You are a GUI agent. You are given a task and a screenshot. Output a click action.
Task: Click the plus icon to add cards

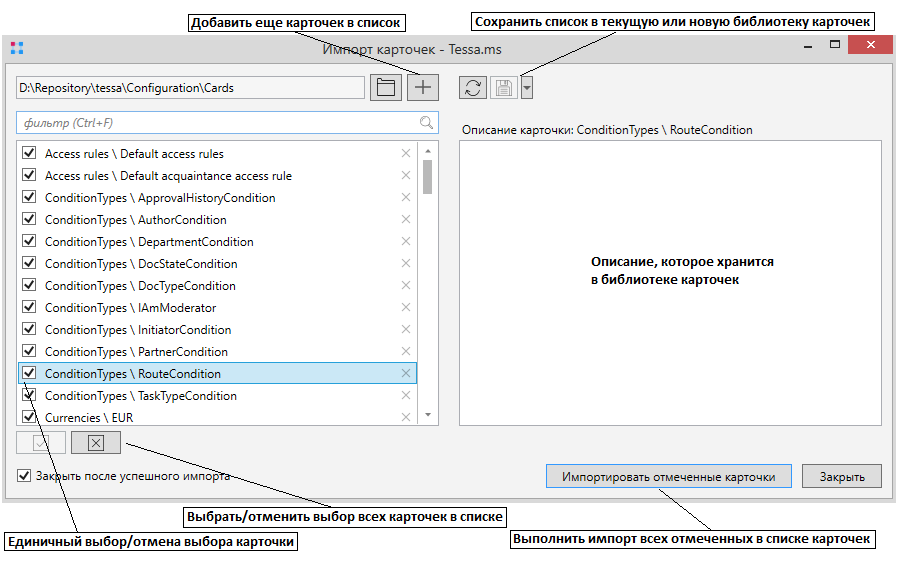click(x=423, y=88)
